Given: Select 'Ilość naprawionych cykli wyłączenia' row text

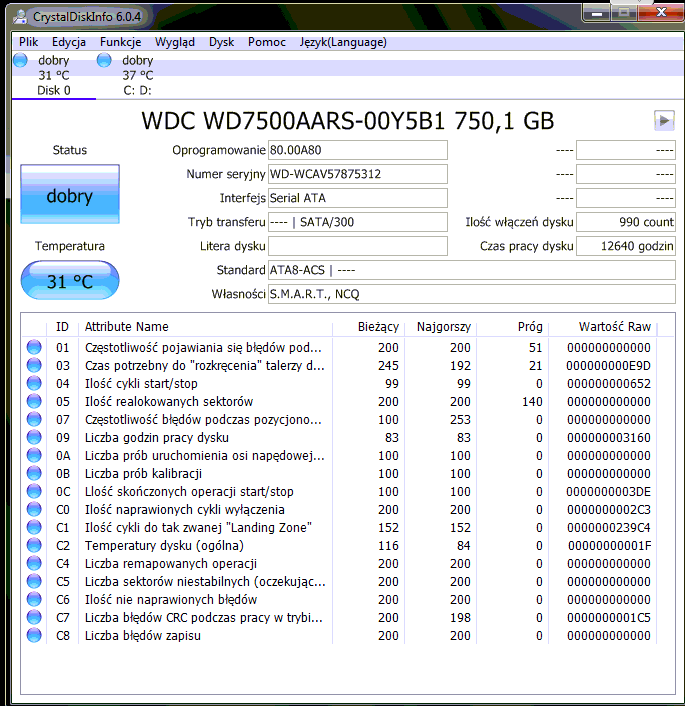Looking at the screenshot, I should pyautogui.click(x=185, y=510).
